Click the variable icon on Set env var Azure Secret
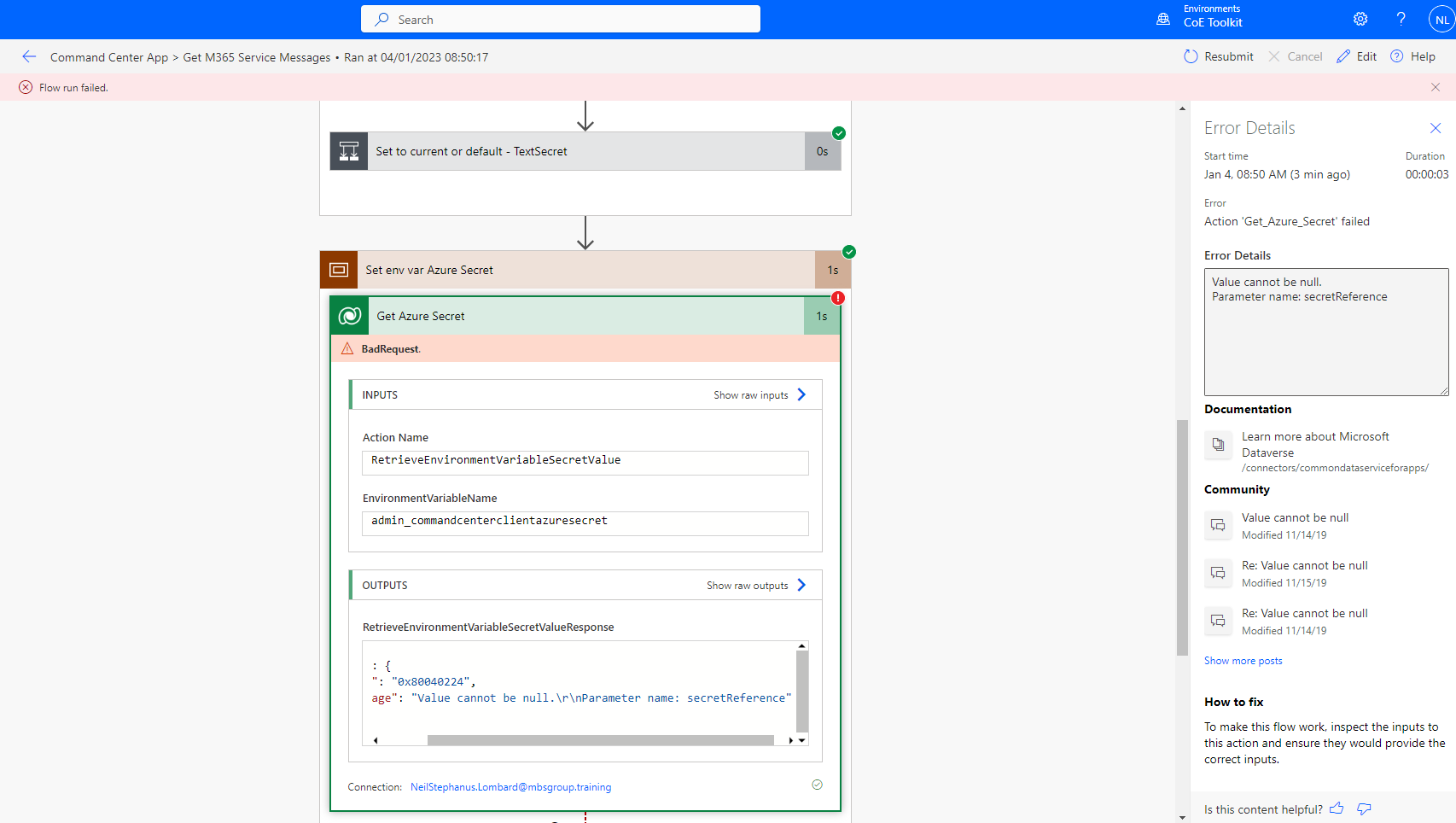1456x823 pixels. point(339,269)
